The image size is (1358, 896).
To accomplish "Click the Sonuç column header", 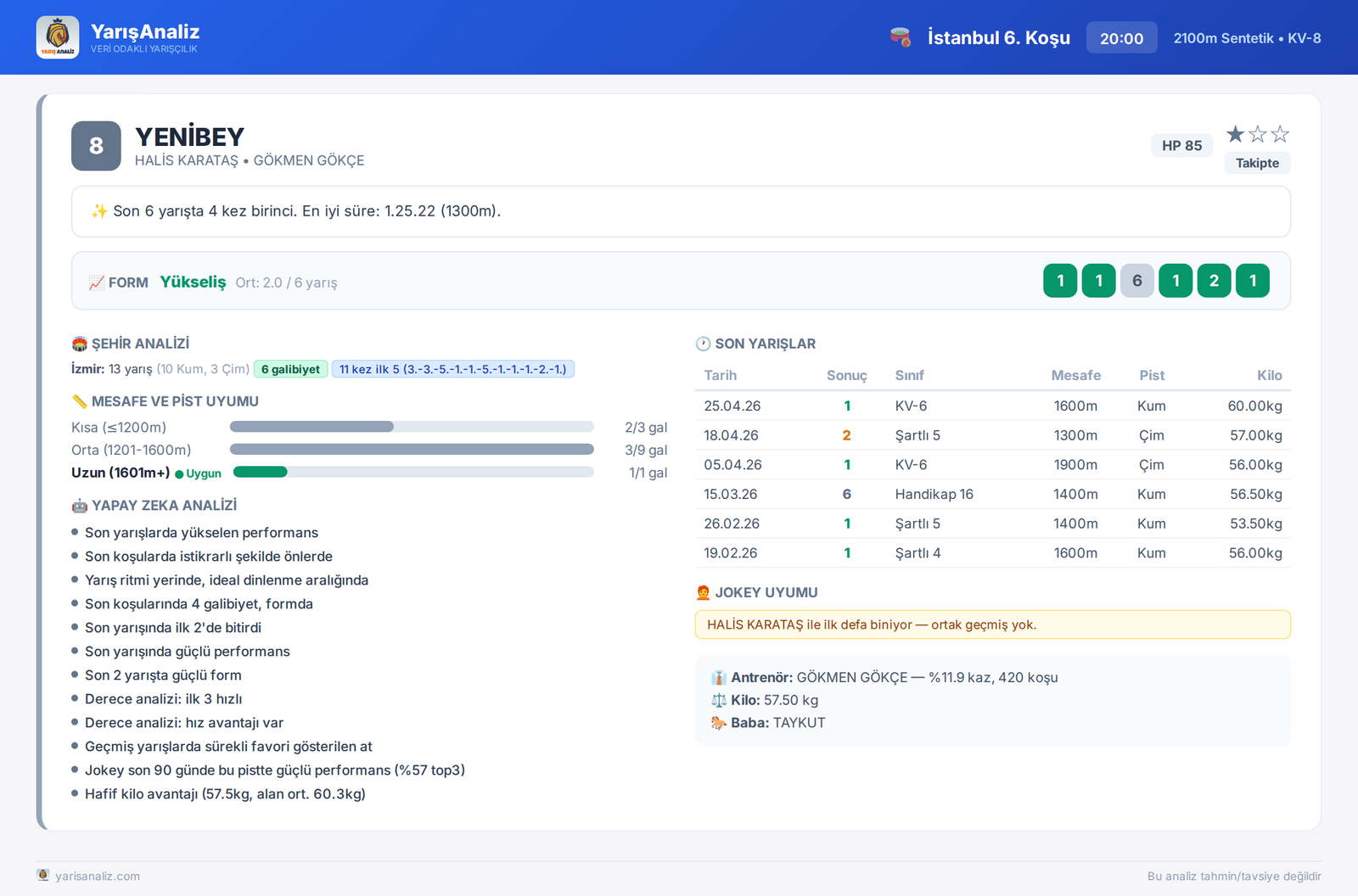I will click(846, 375).
